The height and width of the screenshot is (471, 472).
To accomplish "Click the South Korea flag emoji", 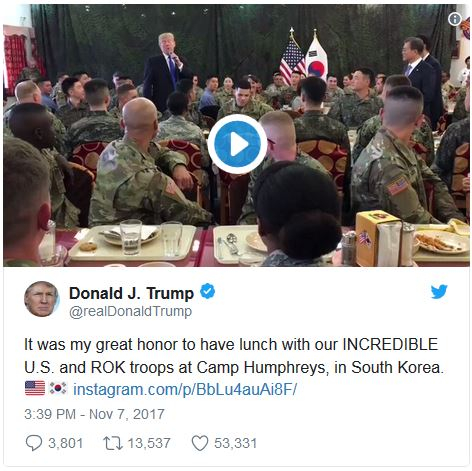I will pos(58,389).
